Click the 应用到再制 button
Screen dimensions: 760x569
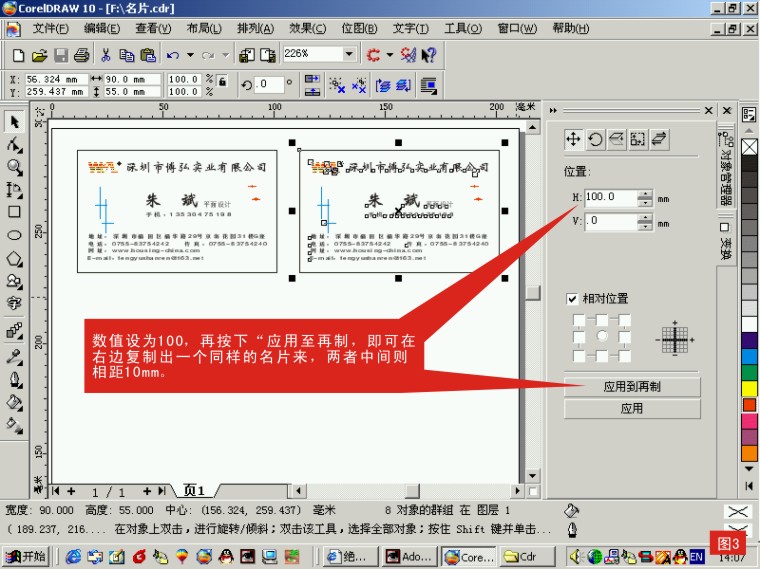[x=632, y=387]
